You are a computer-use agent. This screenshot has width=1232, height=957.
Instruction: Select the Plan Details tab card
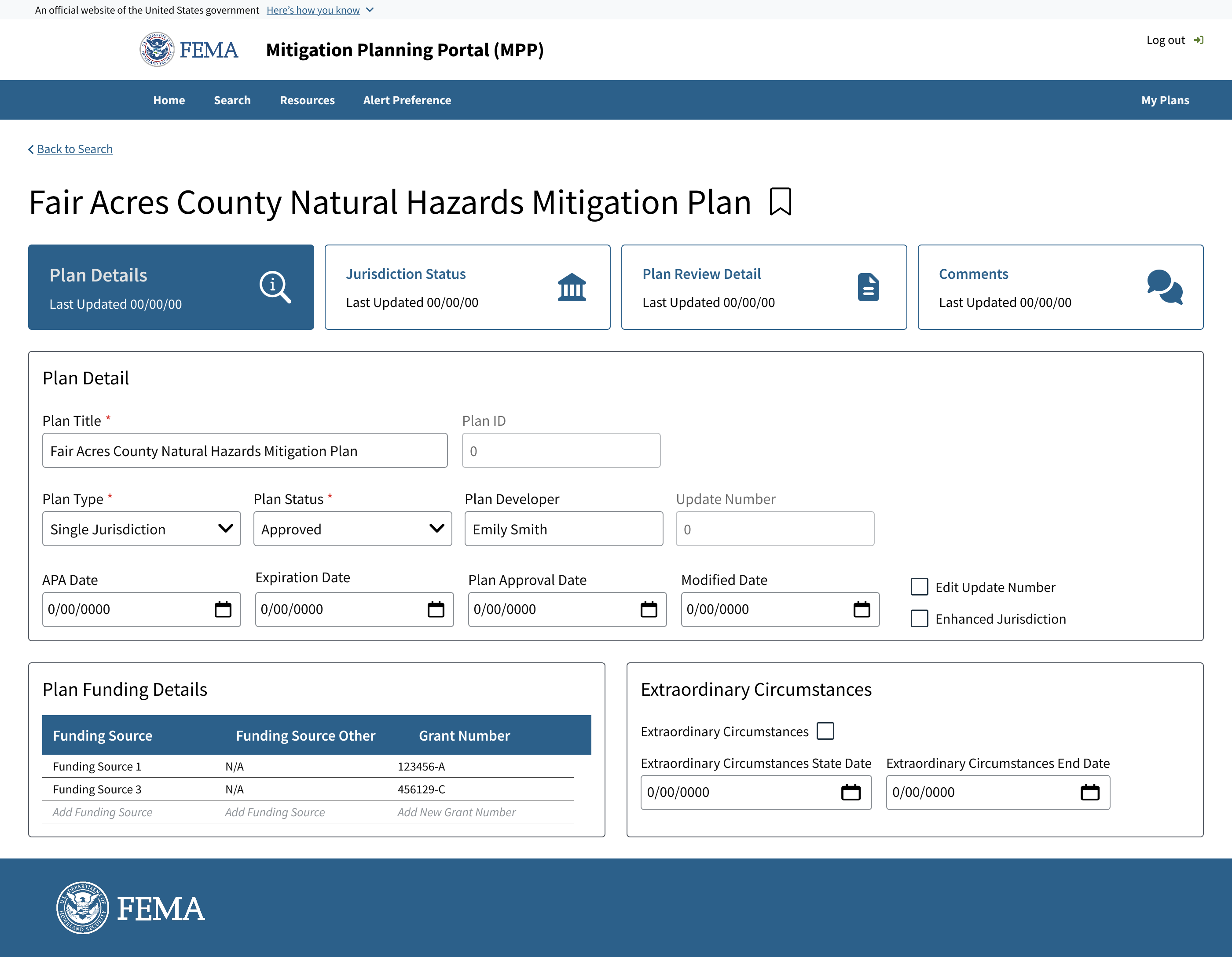point(171,287)
